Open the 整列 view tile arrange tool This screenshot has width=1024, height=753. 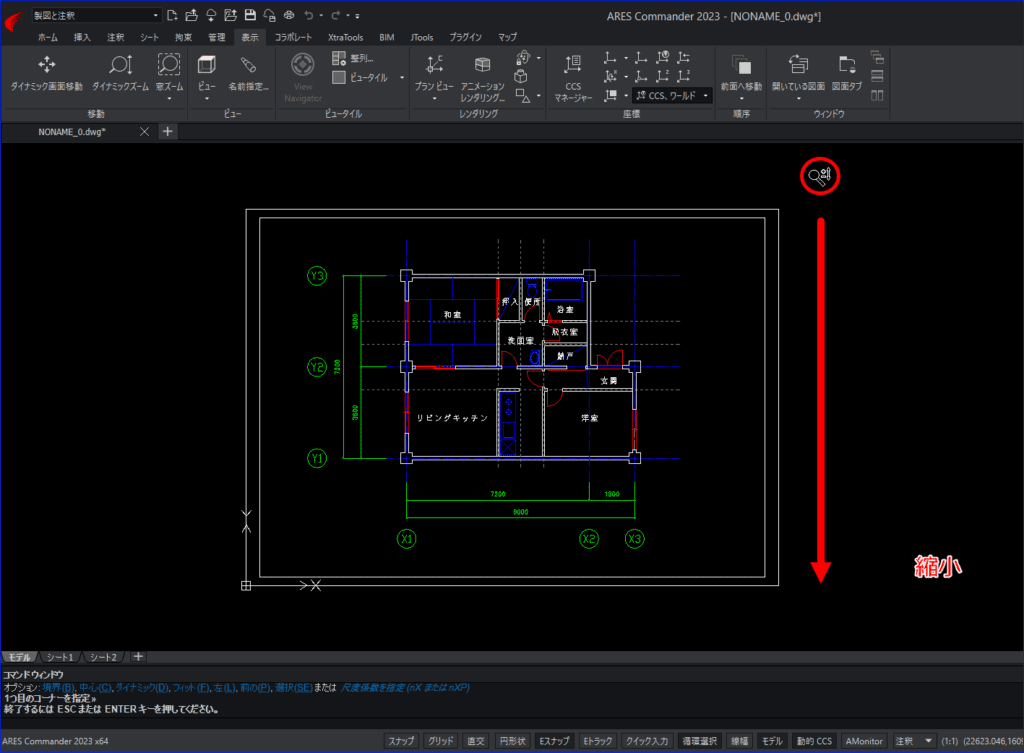click(x=353, y=58)
